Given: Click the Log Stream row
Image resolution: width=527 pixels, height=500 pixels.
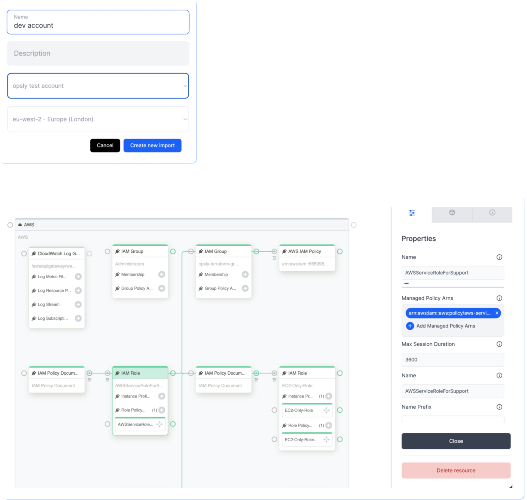Looking at the screenshot, I should coord(56,304).
